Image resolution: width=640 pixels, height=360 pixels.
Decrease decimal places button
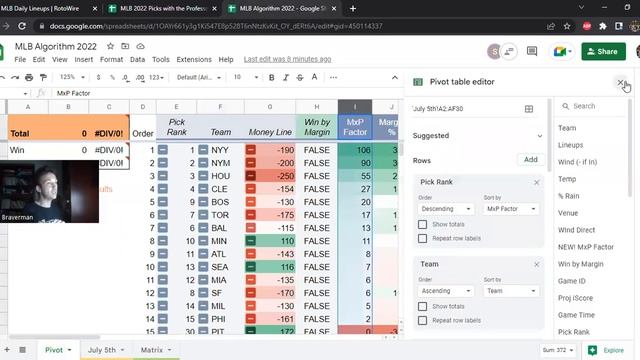126,77
